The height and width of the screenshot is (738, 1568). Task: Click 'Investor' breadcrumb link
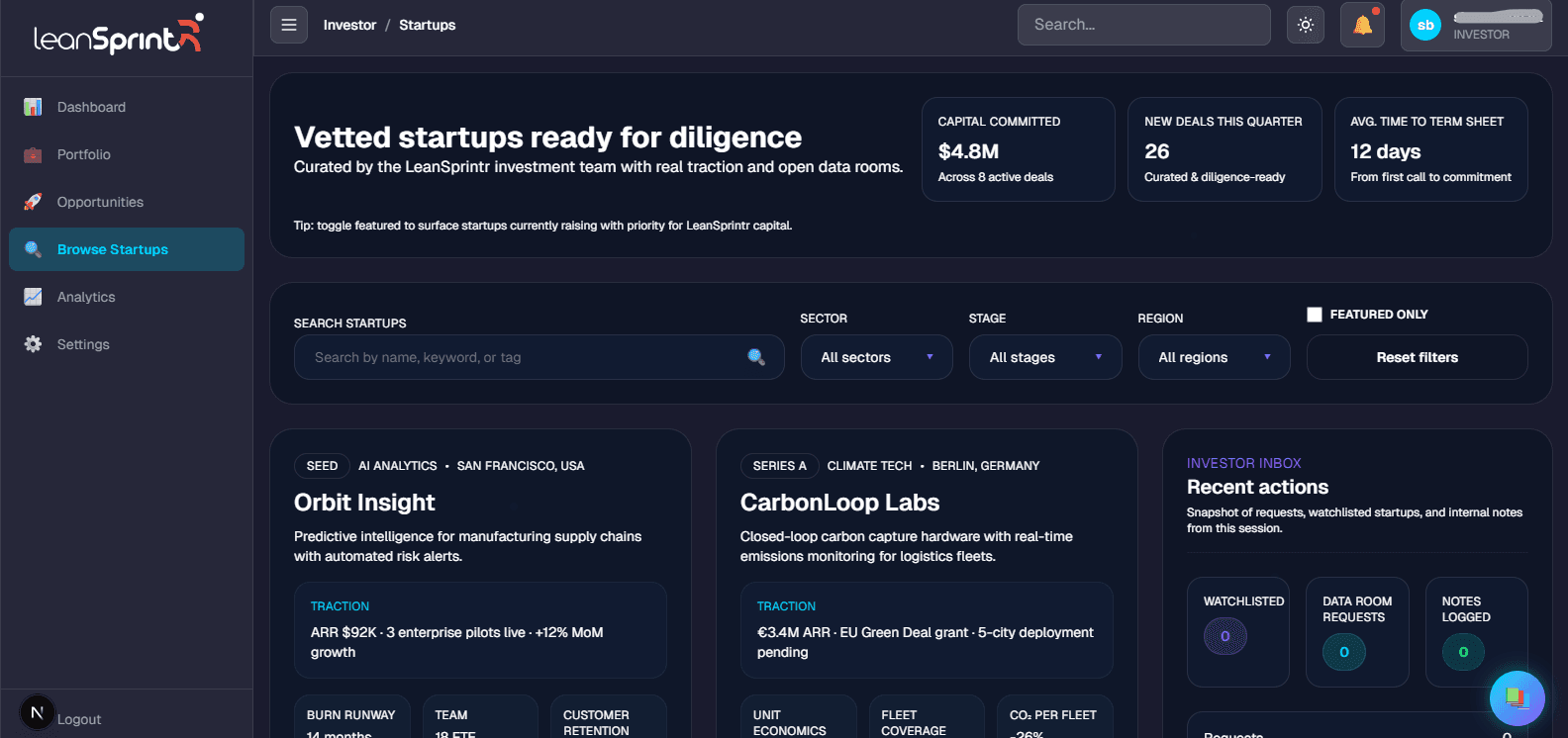349,25
